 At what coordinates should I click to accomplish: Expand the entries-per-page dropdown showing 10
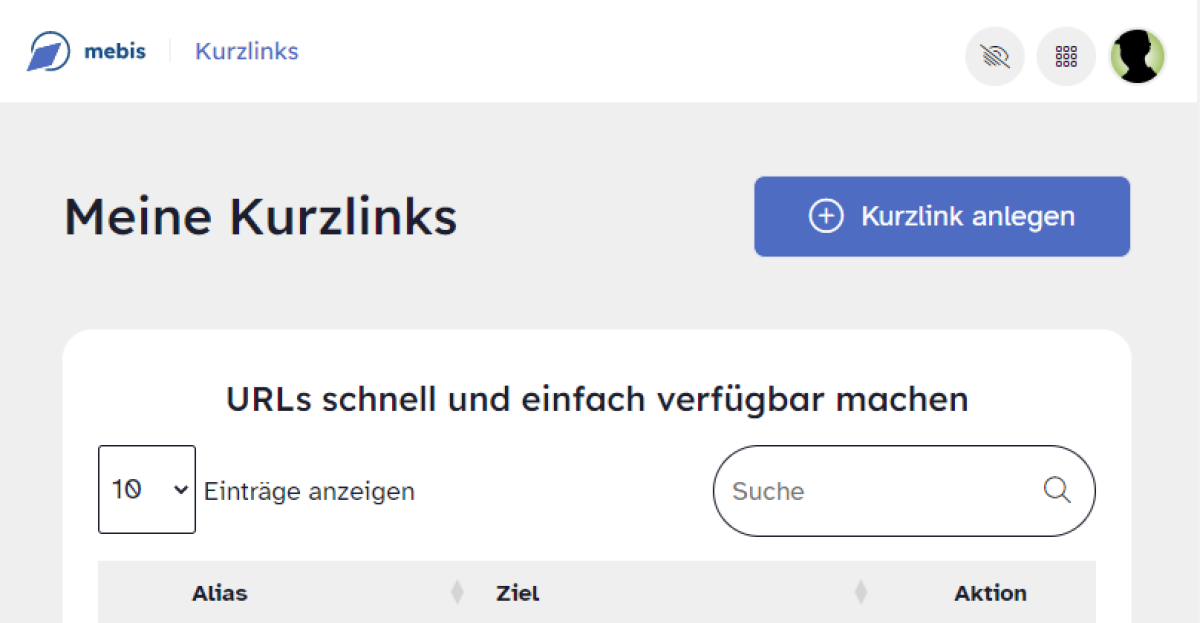point(147,489)
